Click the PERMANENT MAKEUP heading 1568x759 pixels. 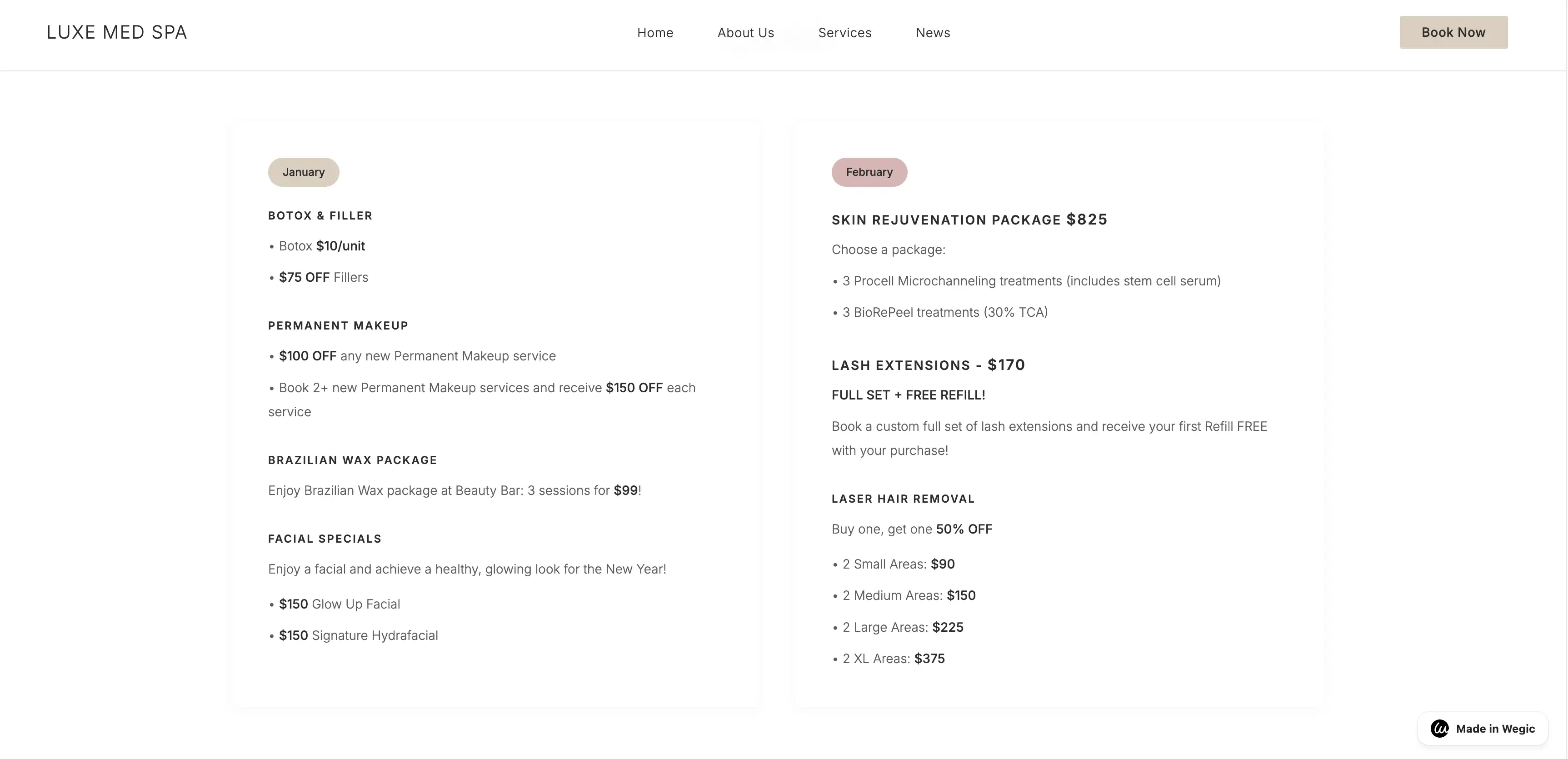tap(338, 325)
